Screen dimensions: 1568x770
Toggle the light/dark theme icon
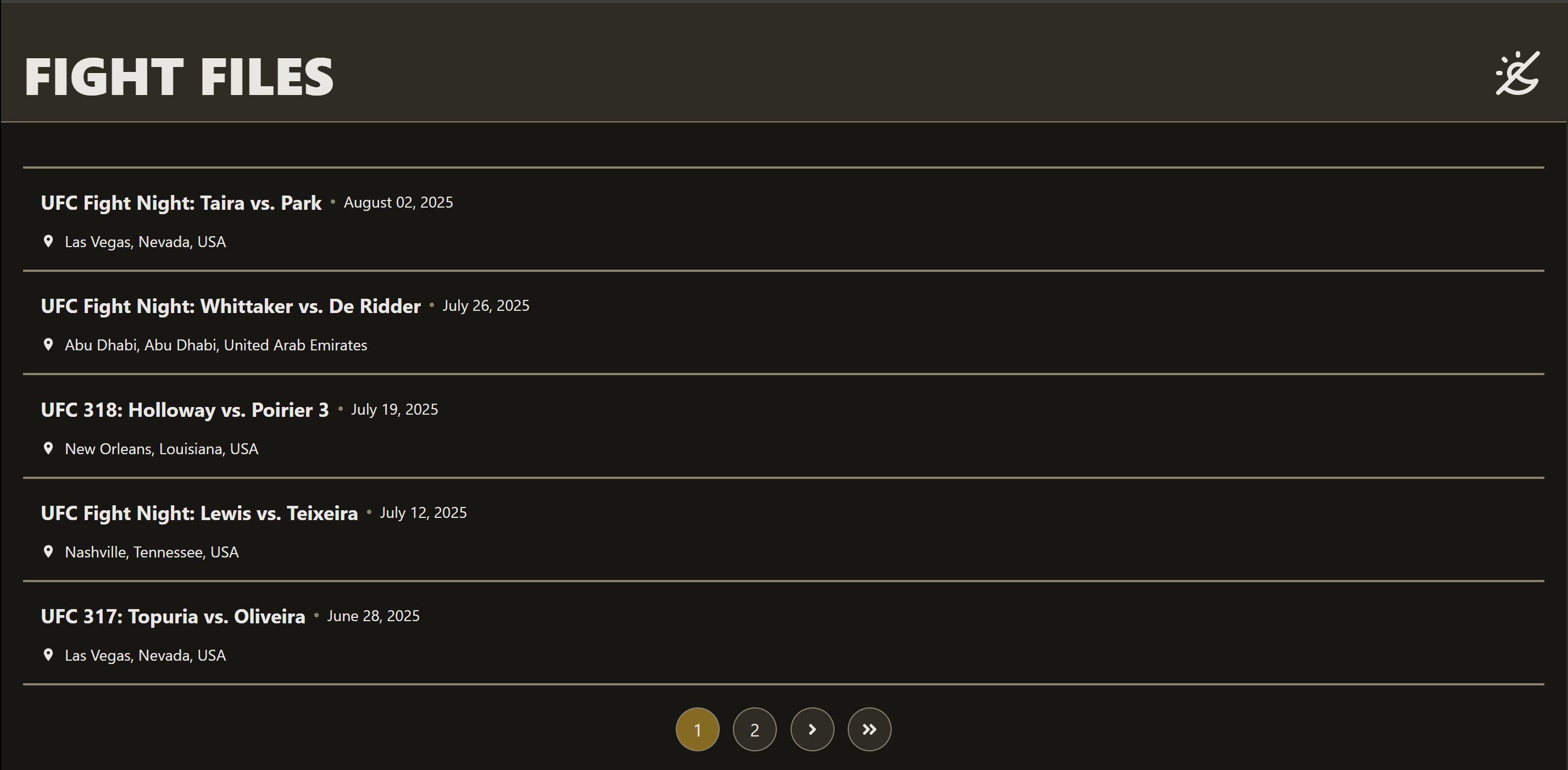1517,74
